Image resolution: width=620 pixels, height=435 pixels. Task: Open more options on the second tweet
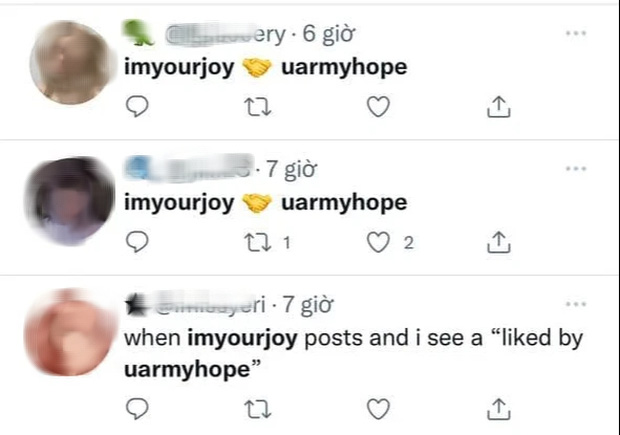[576, 169]
